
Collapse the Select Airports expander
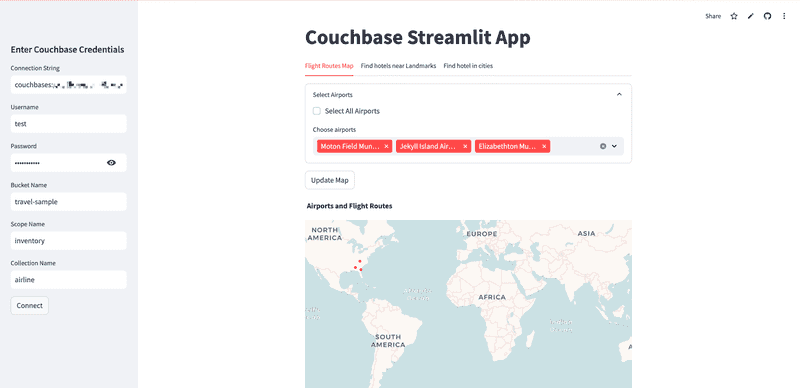(619, 94)
